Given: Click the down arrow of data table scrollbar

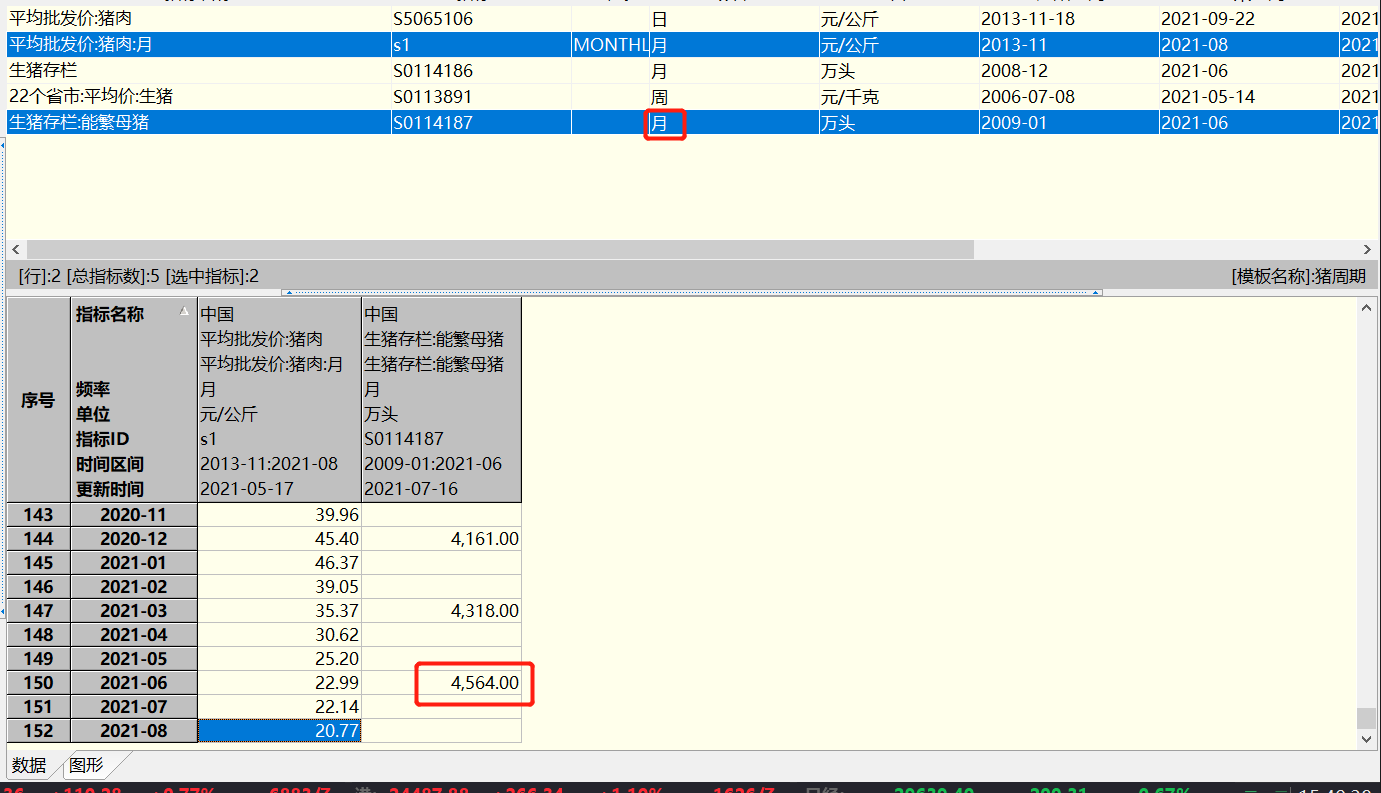Looking at the screenshot, I should pyautogui.click(x=1367, y=738).
